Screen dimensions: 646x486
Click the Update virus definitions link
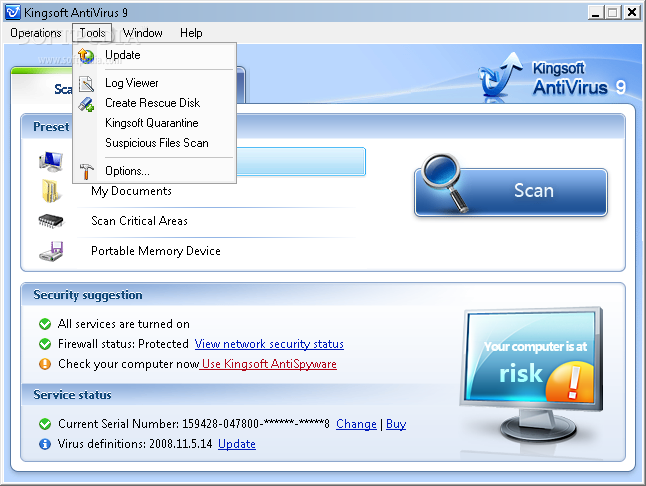tap(237, 444)
